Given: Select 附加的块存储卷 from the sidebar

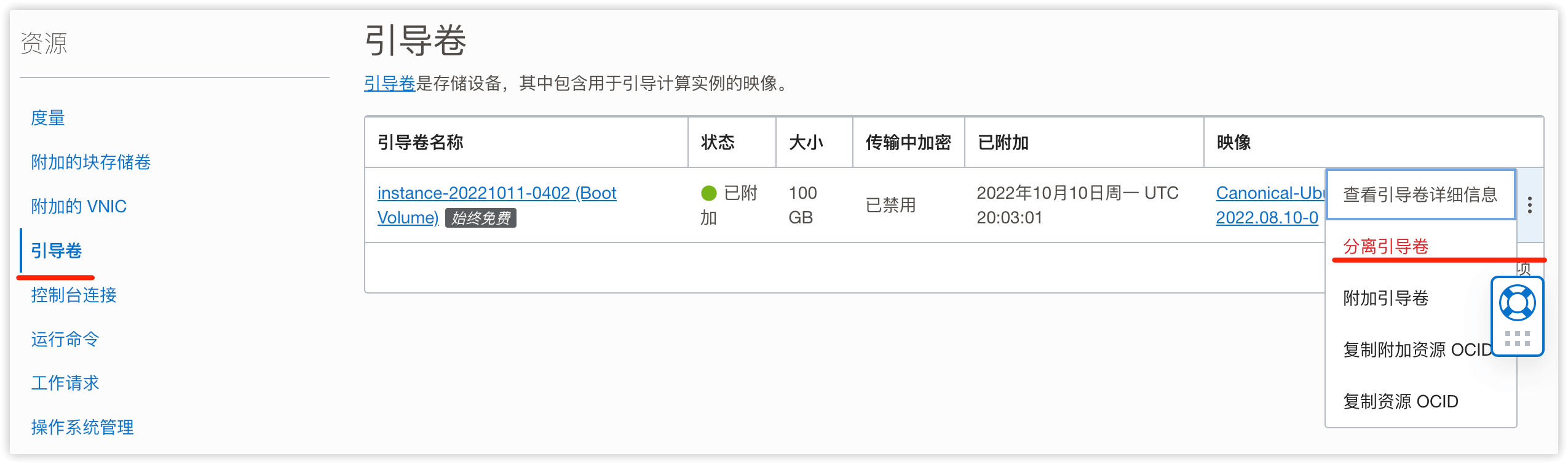Looking at the screenshot, I should [x=90, y=162].
